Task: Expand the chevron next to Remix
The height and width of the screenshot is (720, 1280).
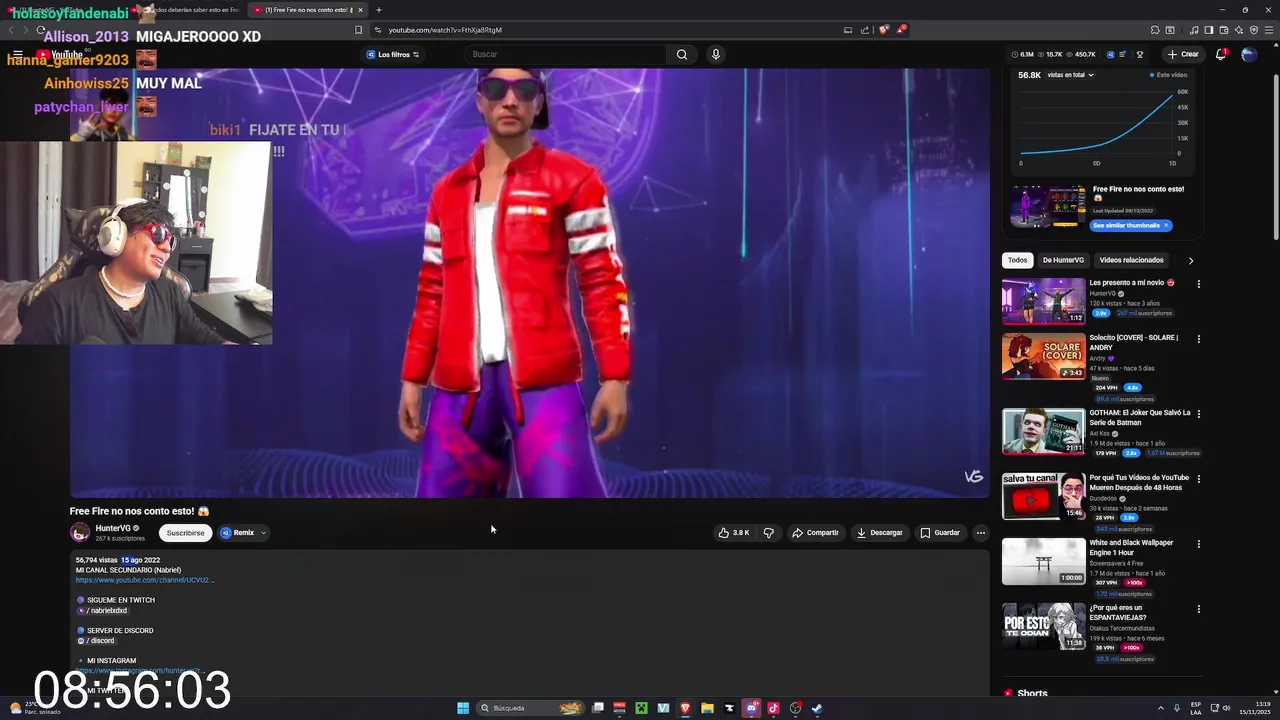Action: point(263,533)
